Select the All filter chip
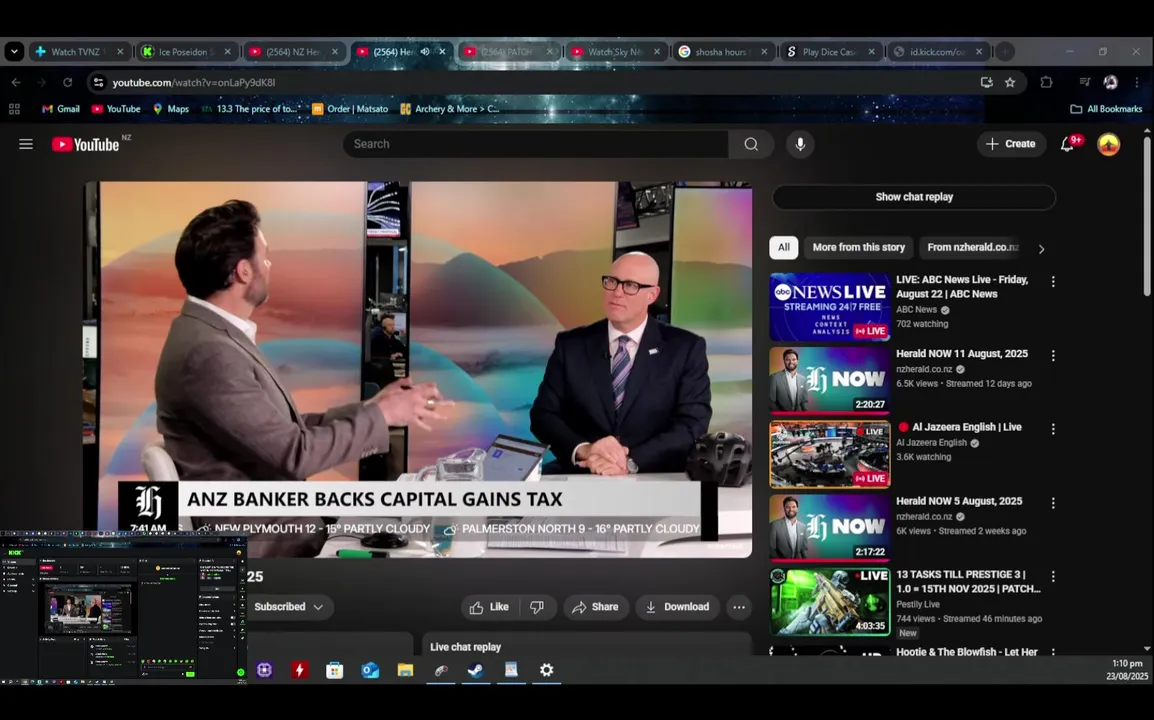 (x=784, y=247)
